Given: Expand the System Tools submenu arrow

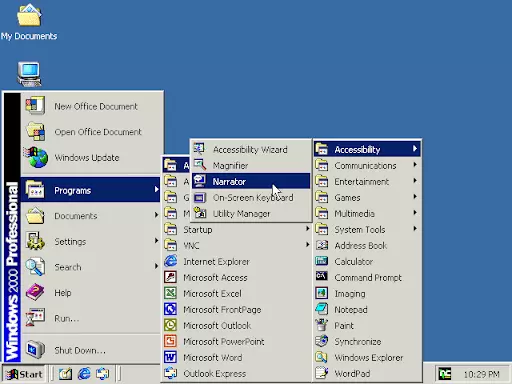Looking at the screenshot, I should 415,229.
